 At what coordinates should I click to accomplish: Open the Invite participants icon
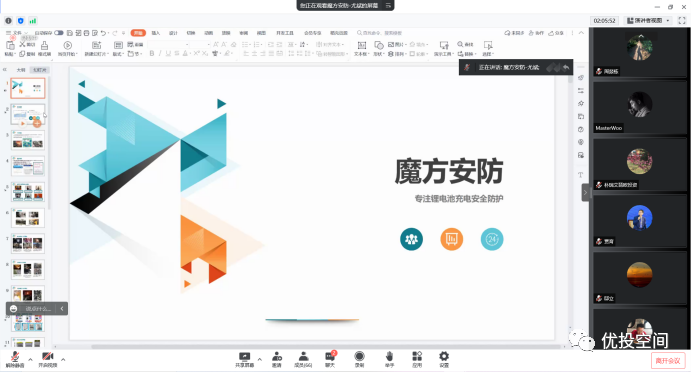pos(277,360)
